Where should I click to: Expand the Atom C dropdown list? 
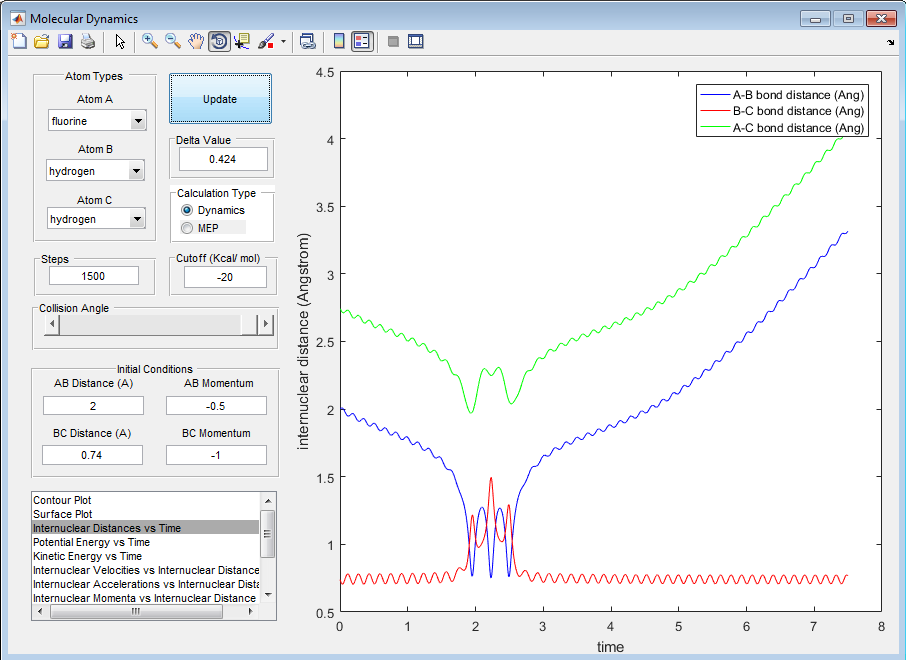[137, 219]
